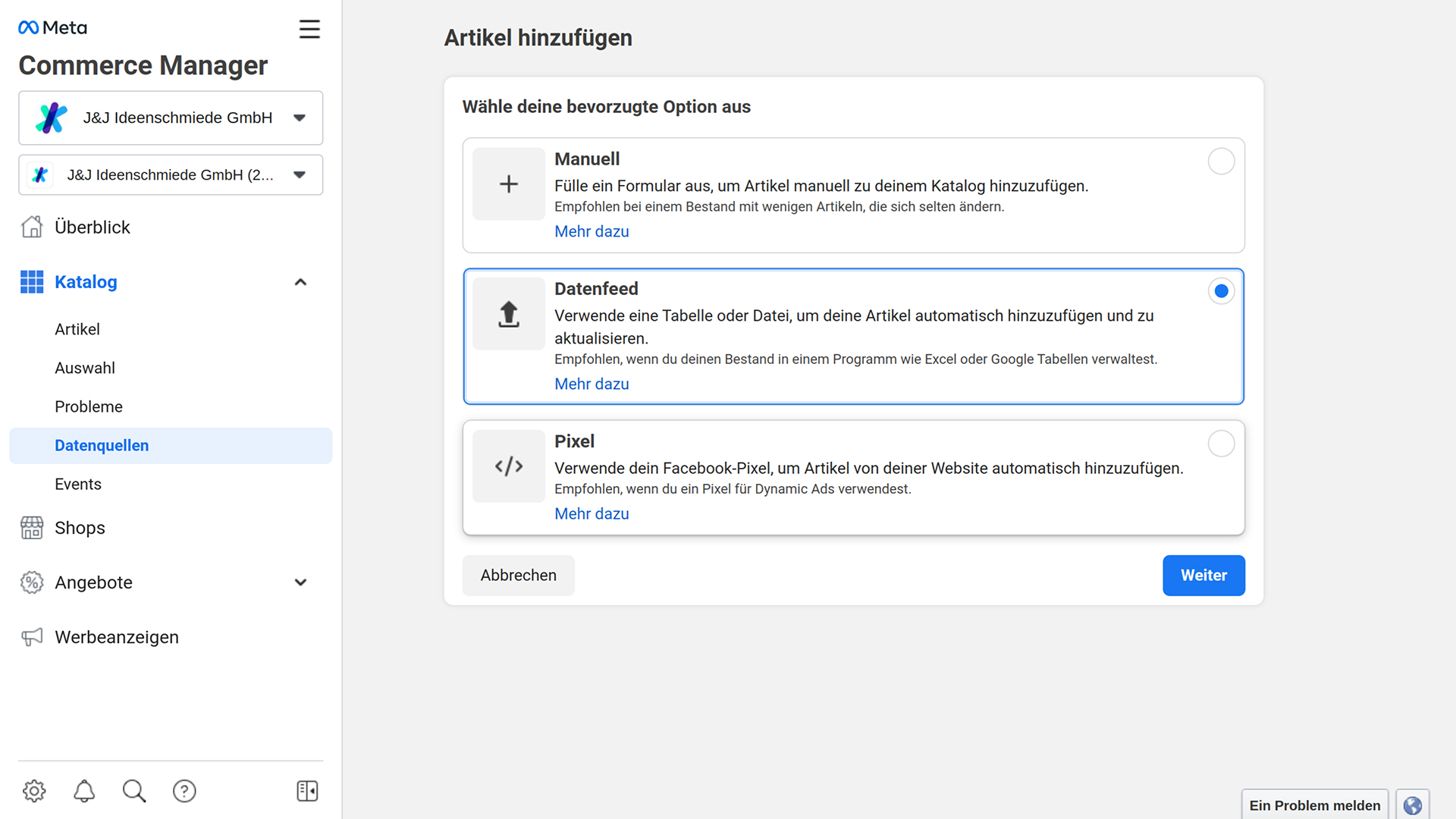Open the help question mark icon
Image resolution: width=1456 pixels, height=819 pixels.
pos(184,791)
